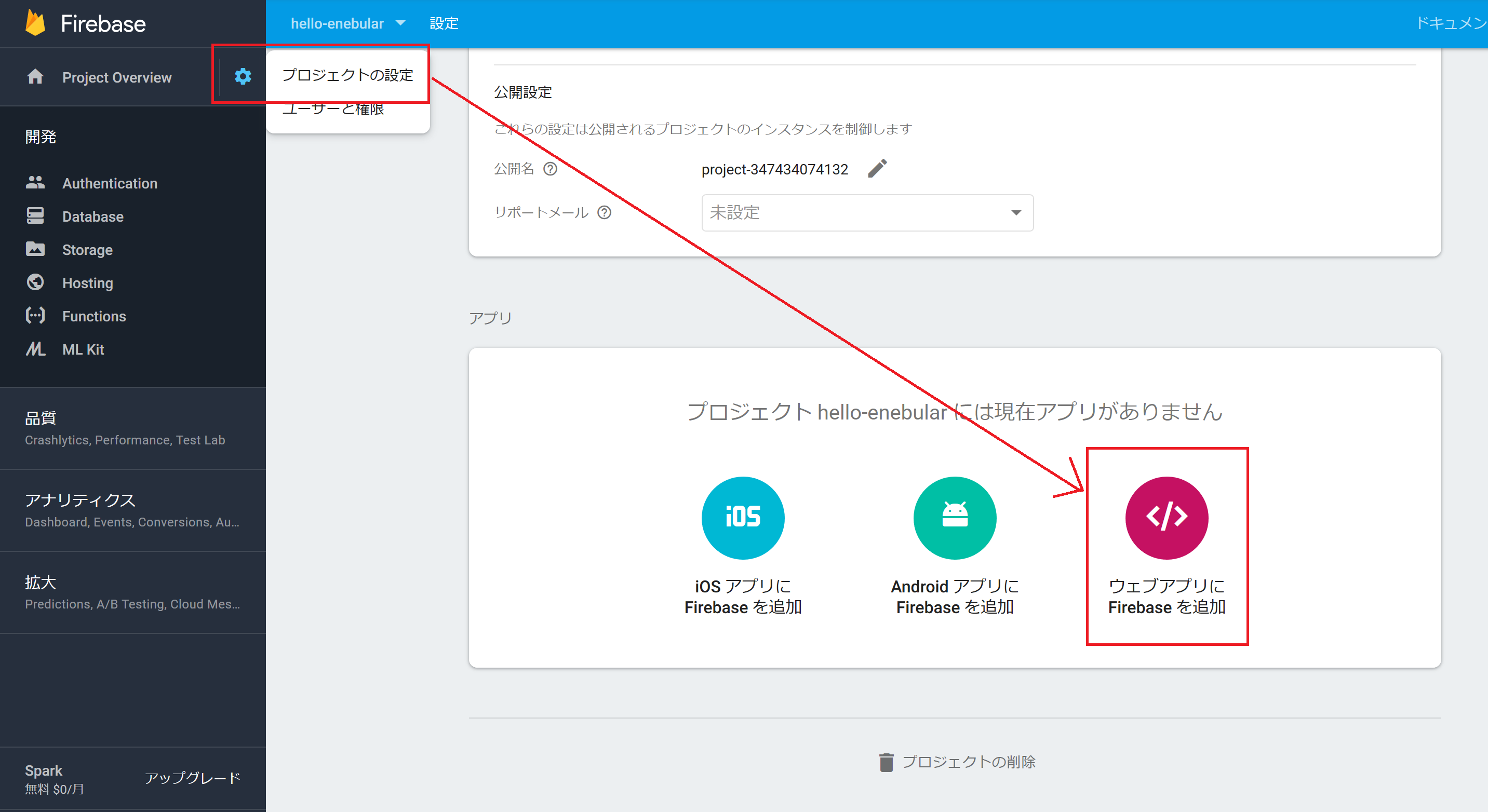This screenshot has width=1488, height=812.
Task: Click the Project Overview home icon
Action: click(x=35, y=76)
